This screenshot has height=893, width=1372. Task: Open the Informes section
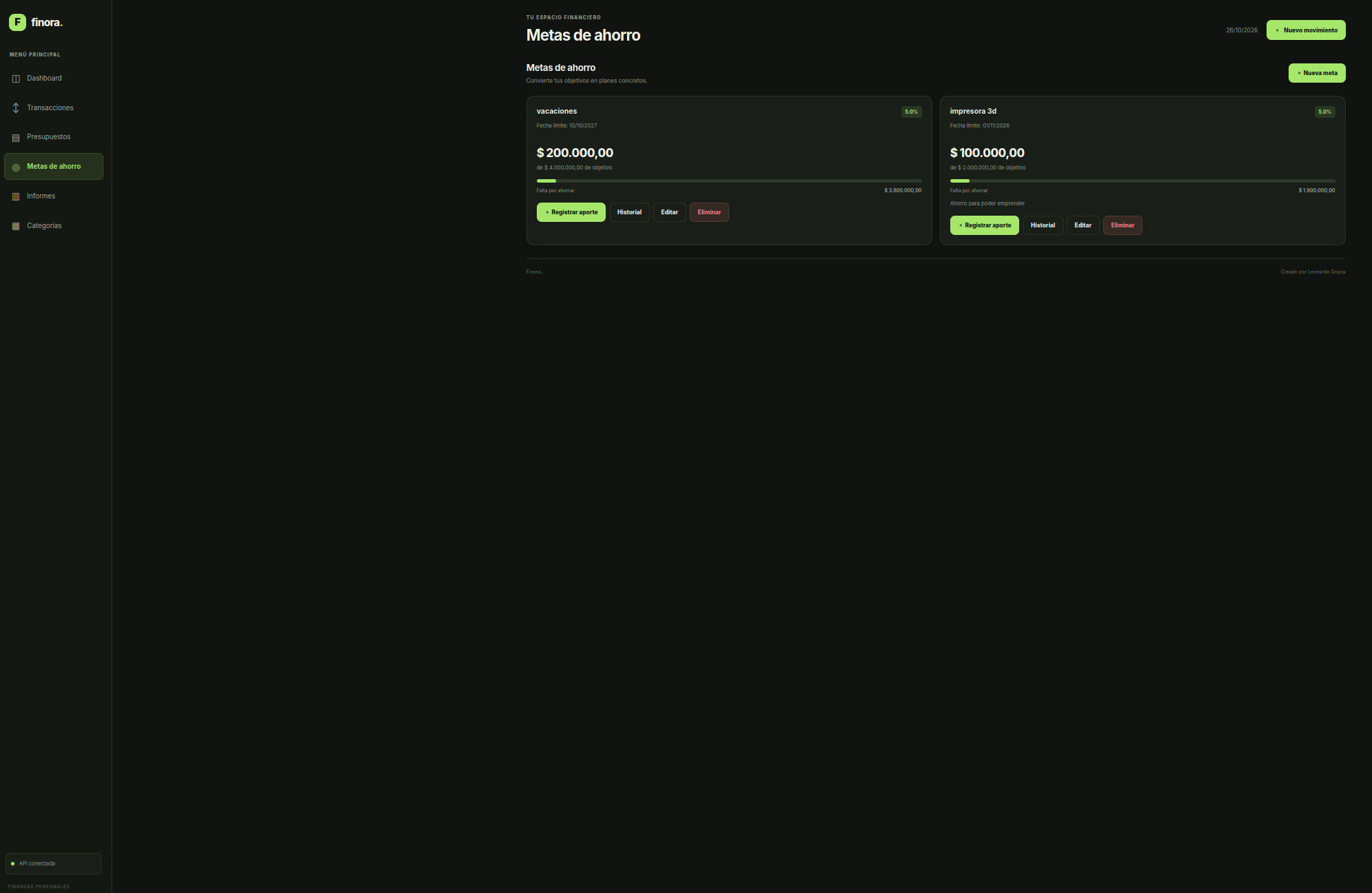coord(54,196)
